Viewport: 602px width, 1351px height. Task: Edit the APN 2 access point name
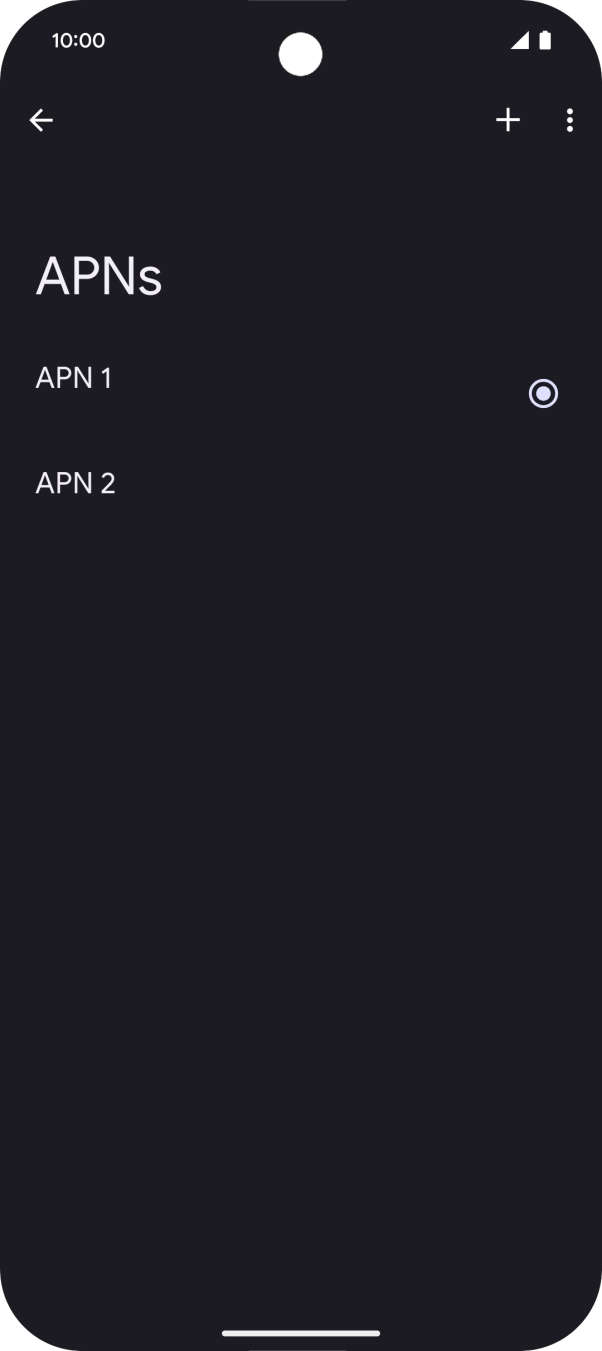click(x=76, y=484)
